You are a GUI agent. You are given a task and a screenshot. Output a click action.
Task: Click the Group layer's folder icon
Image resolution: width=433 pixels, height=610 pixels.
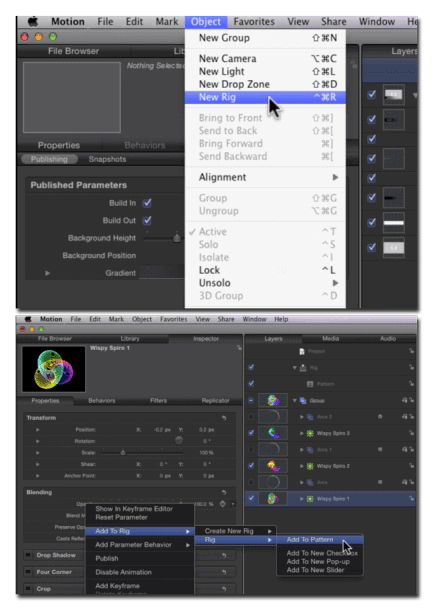coord(303,400)
